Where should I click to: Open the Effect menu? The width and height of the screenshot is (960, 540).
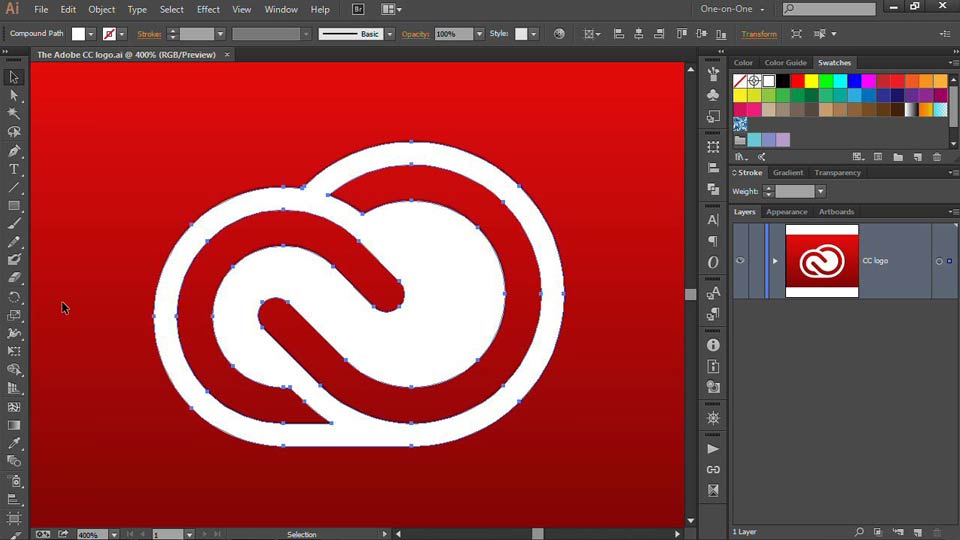pyautogui.click(x=208, y=9)
